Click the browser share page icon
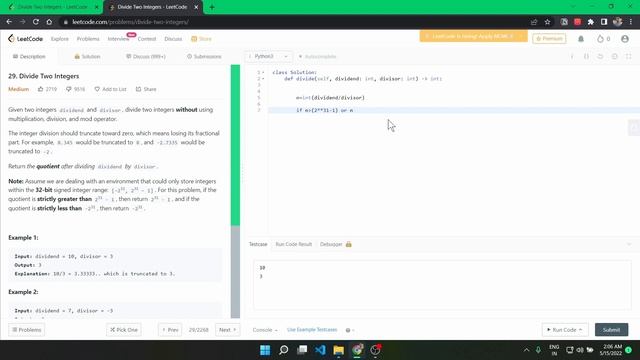The height and width of the screenshot is (360, 640). 534,22
